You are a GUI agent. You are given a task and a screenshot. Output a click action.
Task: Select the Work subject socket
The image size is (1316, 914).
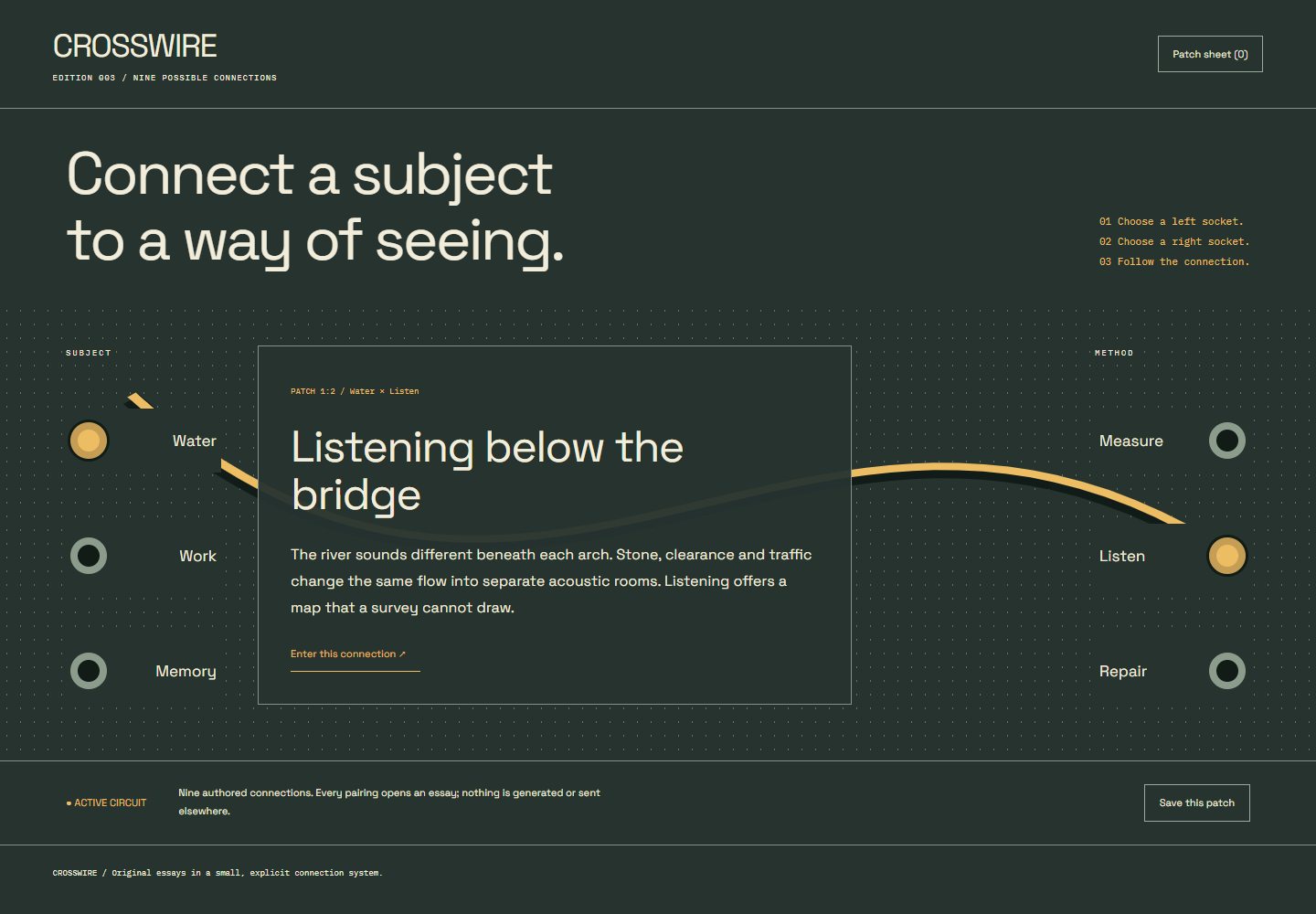point(89,556)
